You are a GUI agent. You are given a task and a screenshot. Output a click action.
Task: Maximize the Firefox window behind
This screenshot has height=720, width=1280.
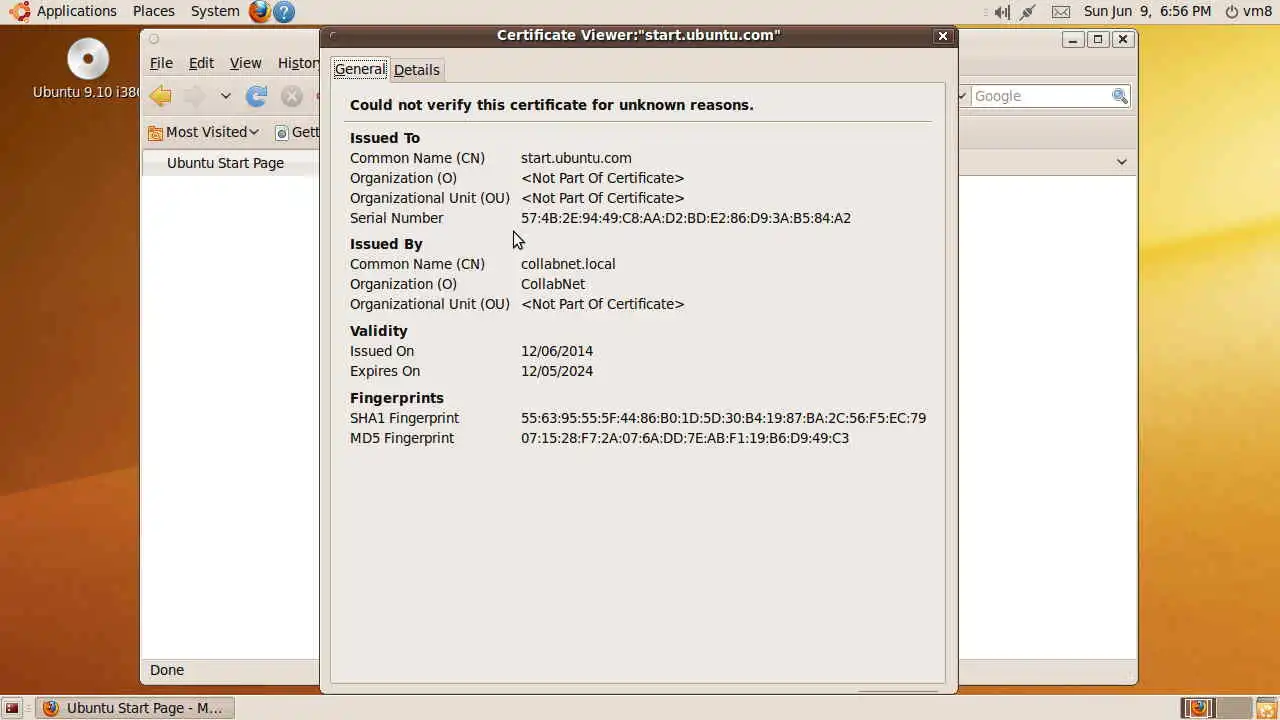(x=1098, y=39)
